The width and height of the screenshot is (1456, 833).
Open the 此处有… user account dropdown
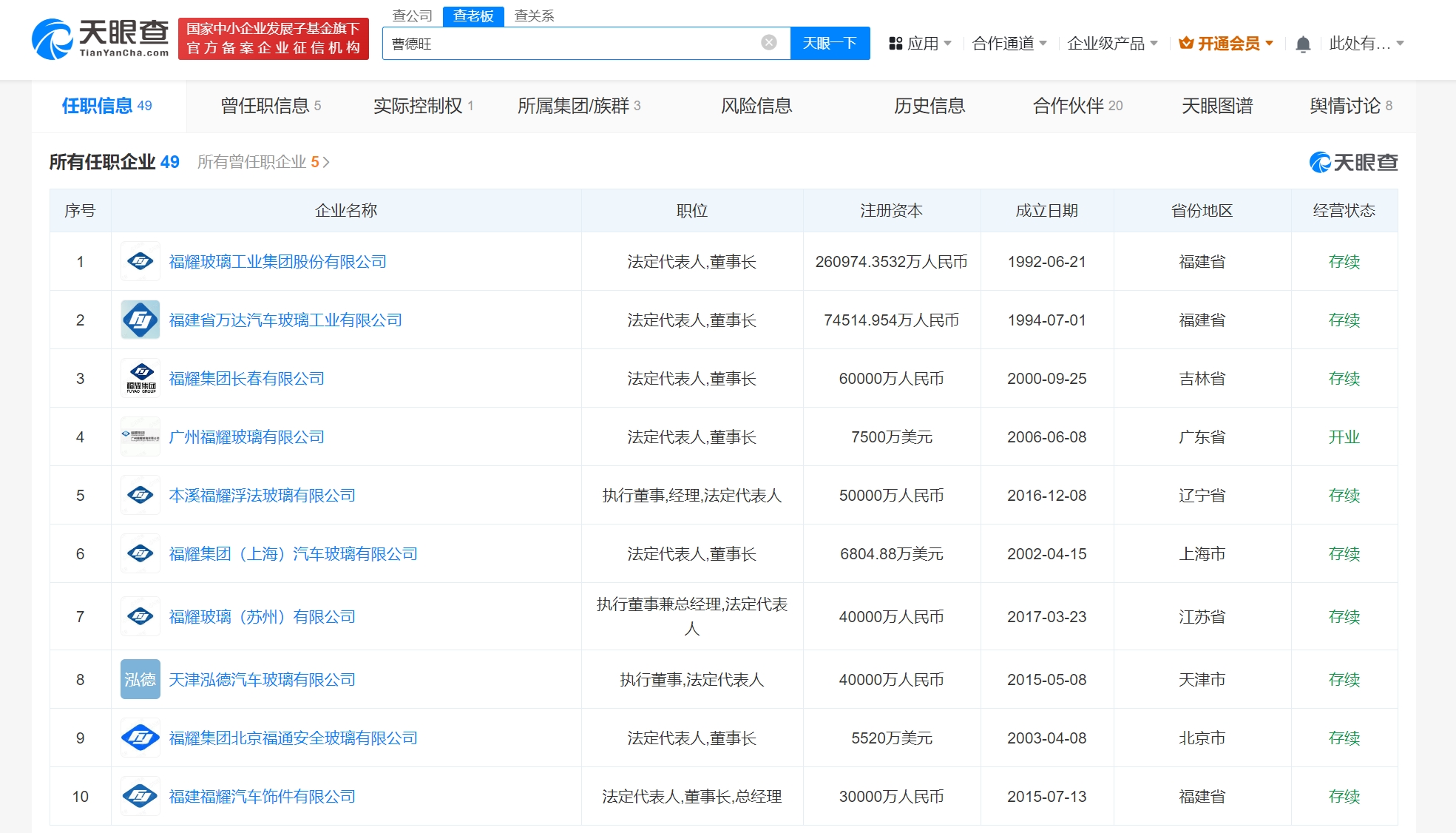1366,44
